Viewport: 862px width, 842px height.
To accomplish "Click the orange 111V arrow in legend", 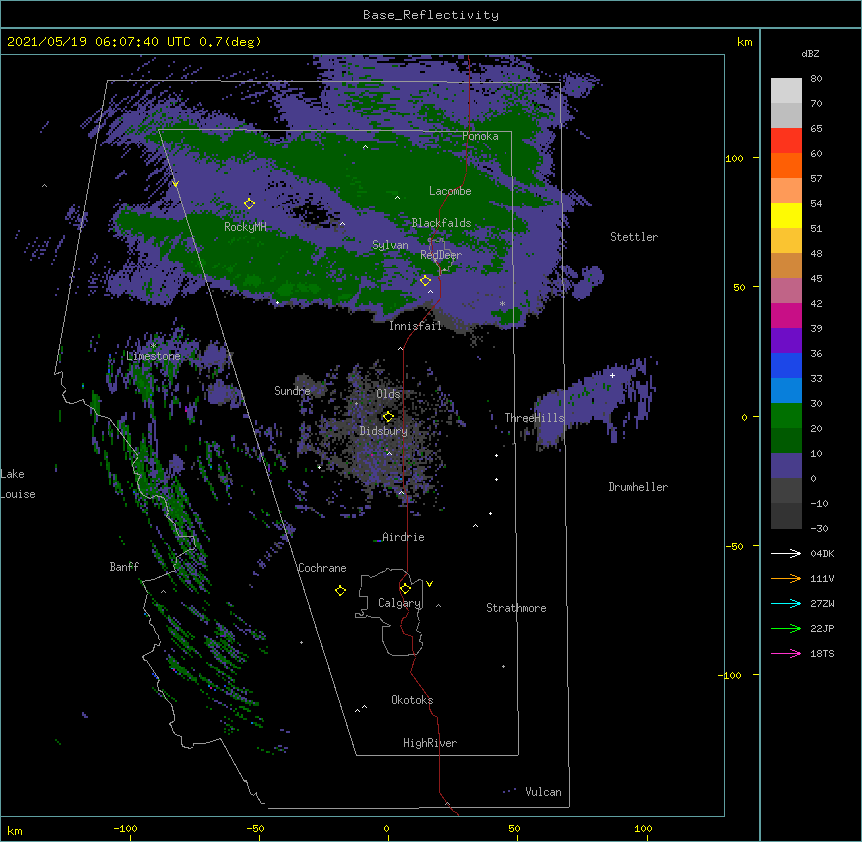I will (786, 578).
